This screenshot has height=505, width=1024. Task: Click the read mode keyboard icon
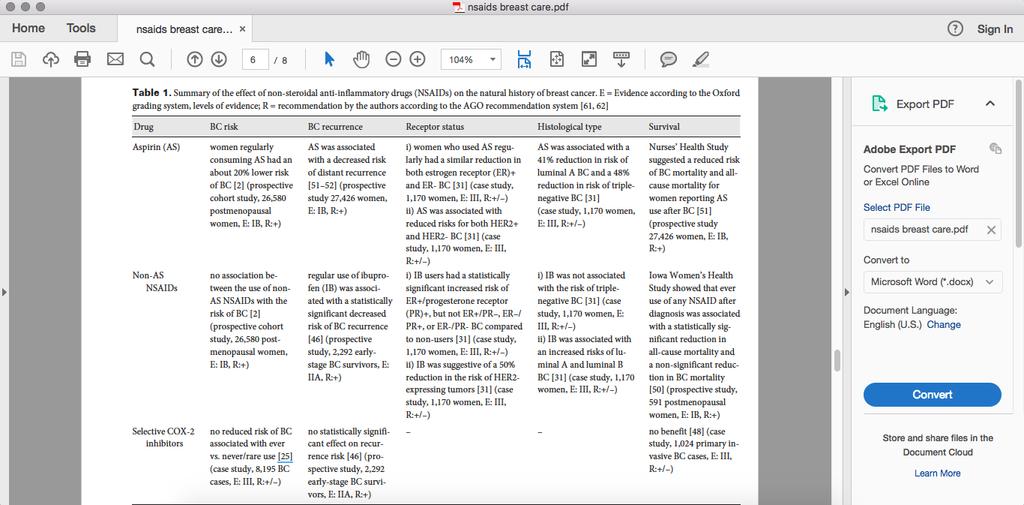pos(621,59)
